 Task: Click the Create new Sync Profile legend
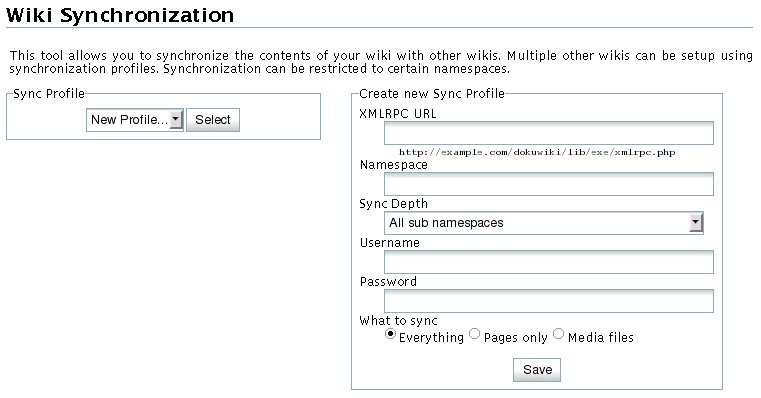click(x=432, y=94)
